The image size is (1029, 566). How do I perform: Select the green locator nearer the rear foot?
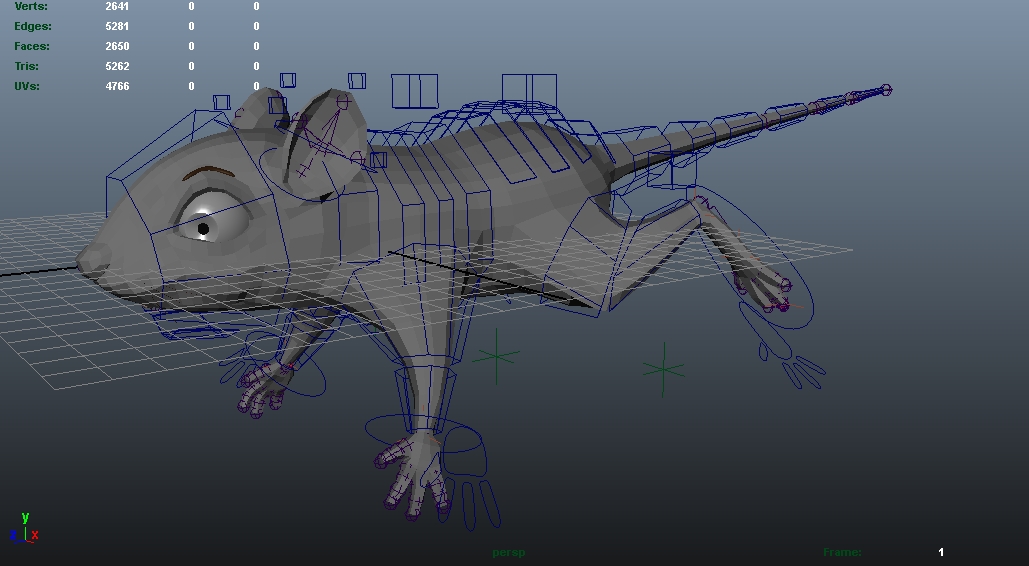click(663, 370)
